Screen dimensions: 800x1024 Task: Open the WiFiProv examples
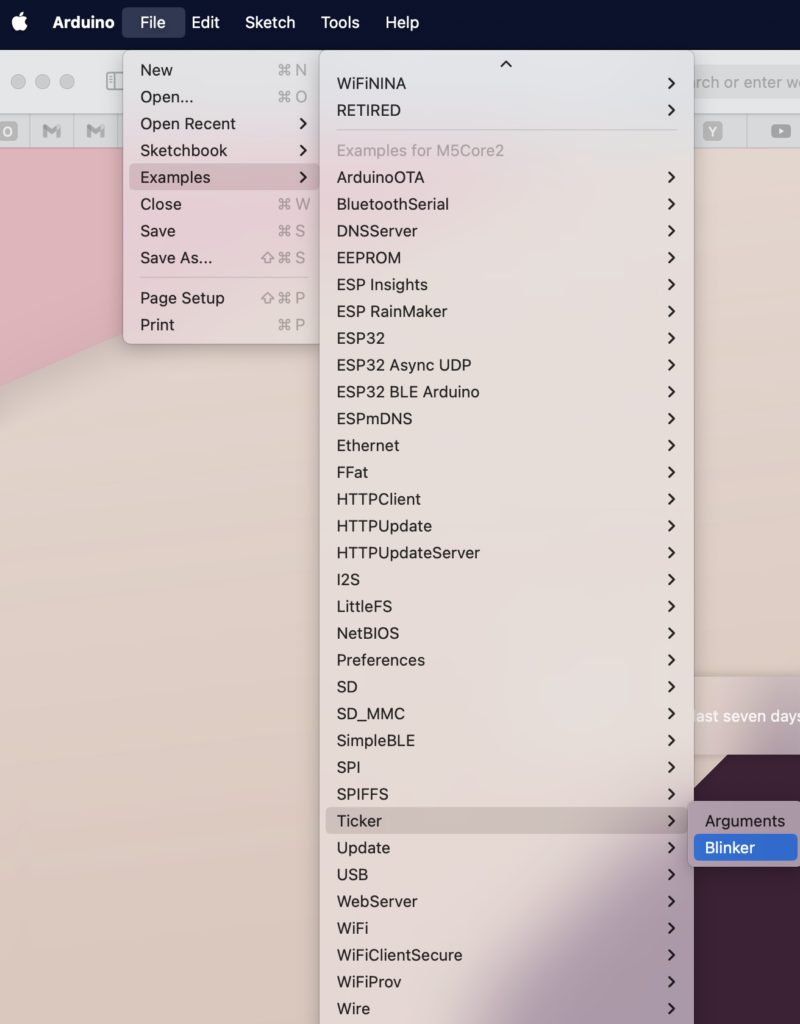pyautogui.click(x=506, y=981)
